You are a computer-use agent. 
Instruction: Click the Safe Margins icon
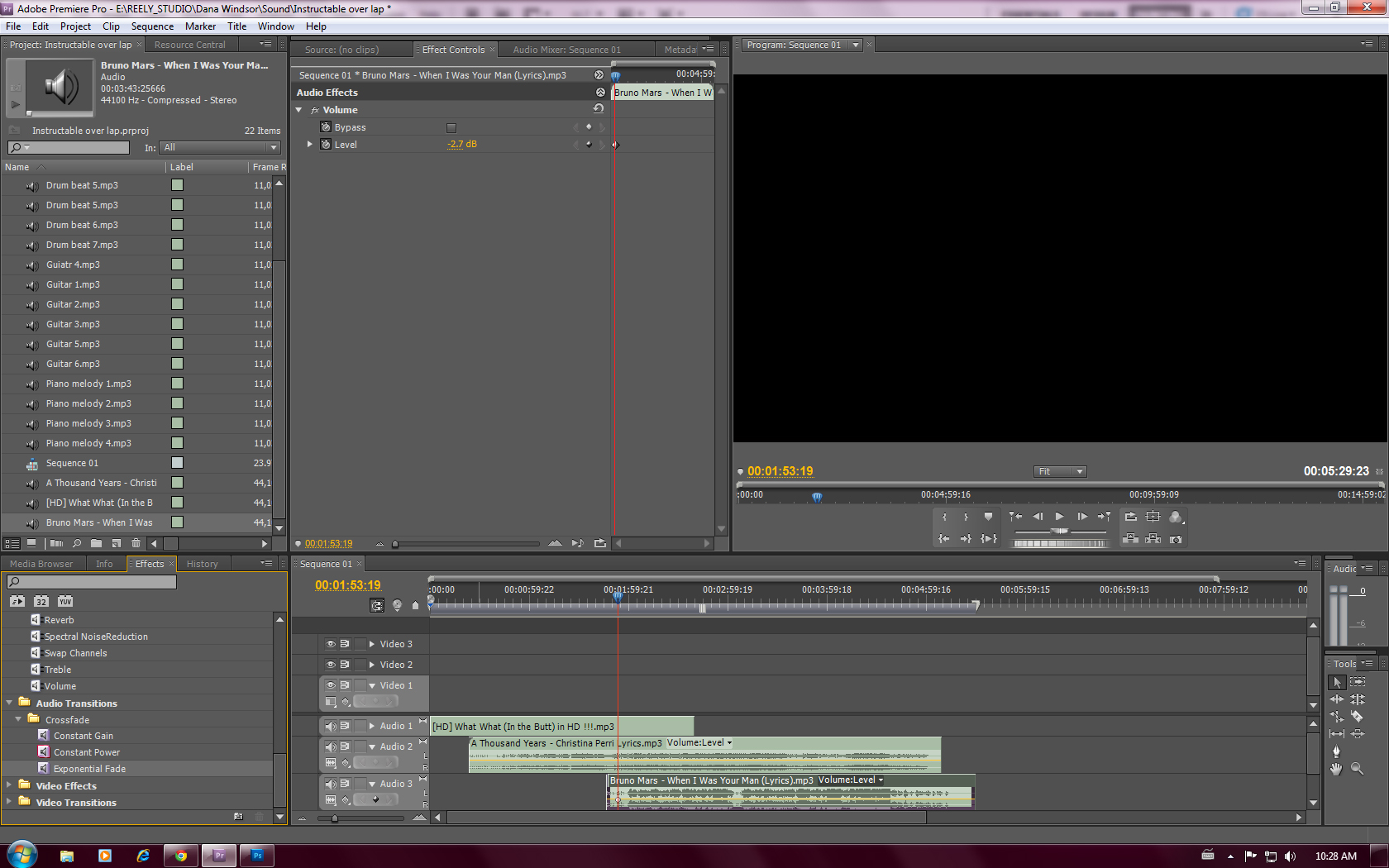(1153, 517)
